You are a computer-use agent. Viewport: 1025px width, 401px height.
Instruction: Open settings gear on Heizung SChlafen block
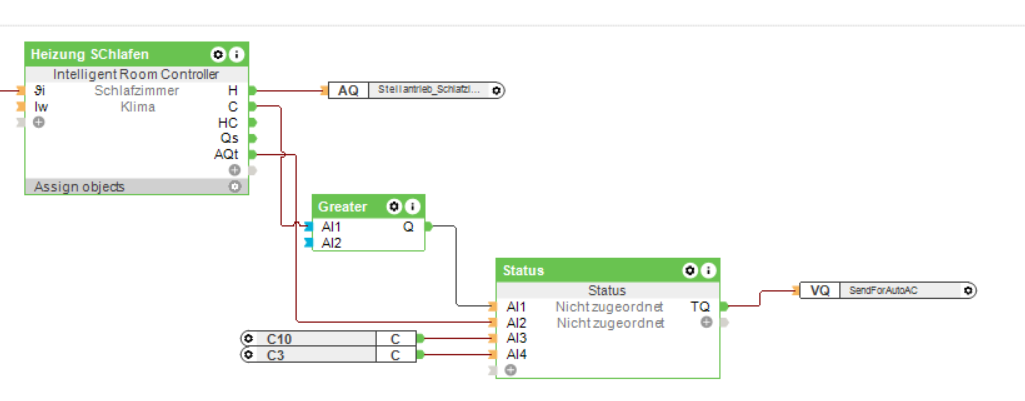217,54
